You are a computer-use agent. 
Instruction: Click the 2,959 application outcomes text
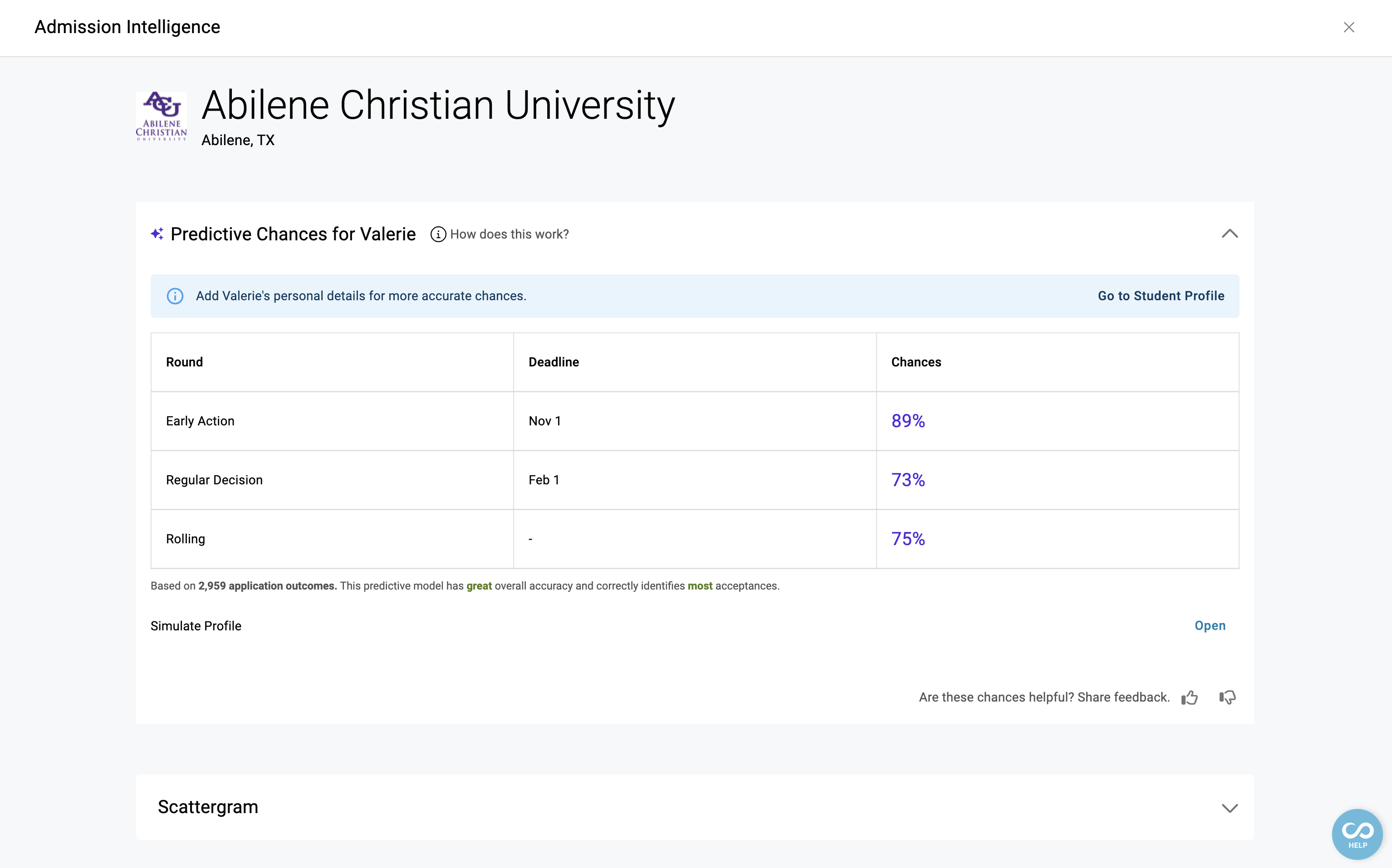pos(268,586)
